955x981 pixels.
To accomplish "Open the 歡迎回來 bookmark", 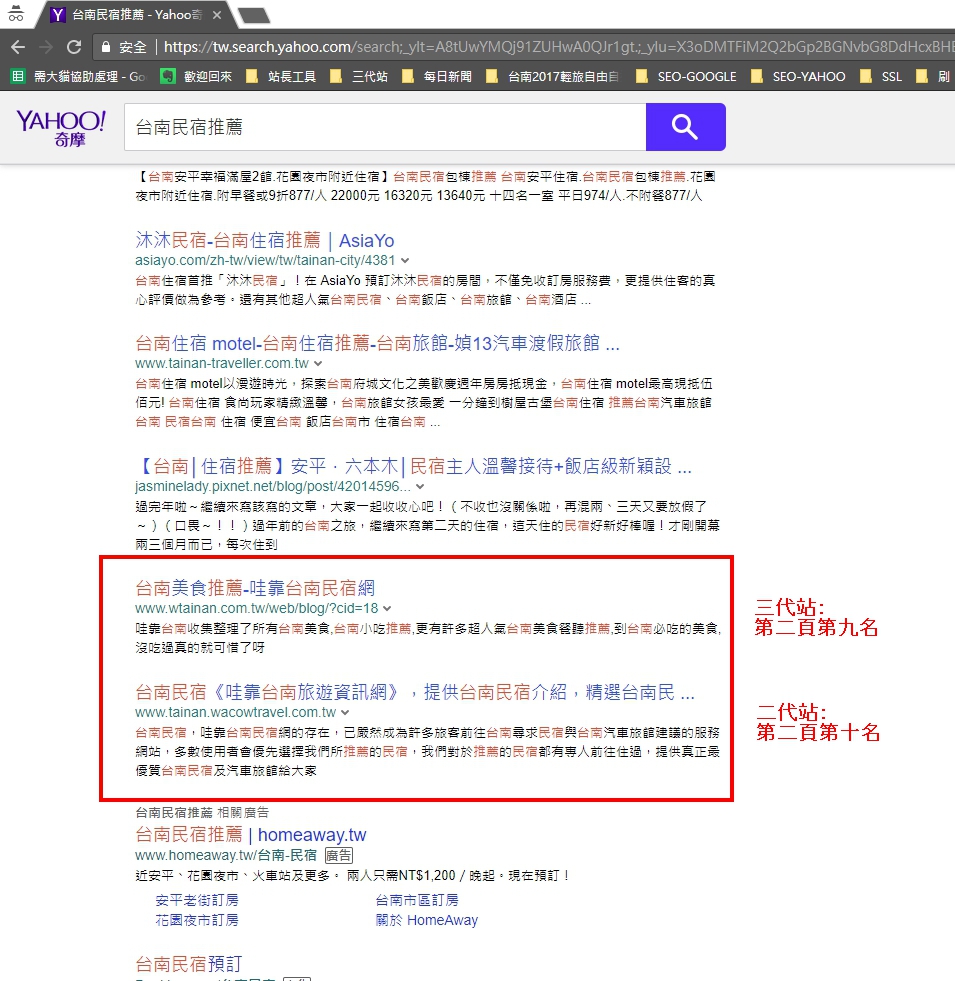I will 196,76.
